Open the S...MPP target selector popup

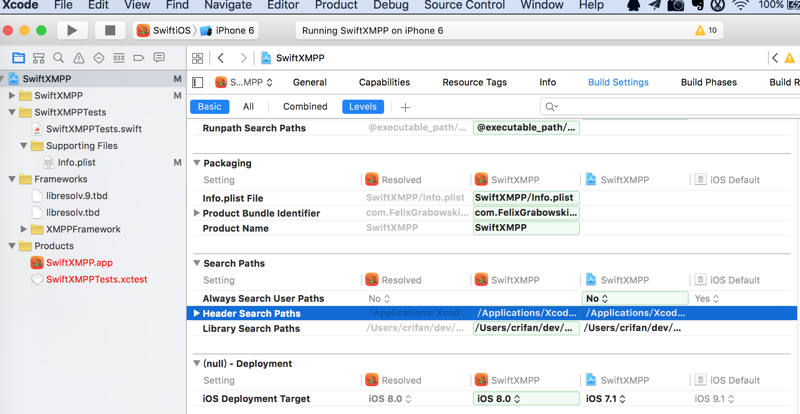(x=244, y=82)
